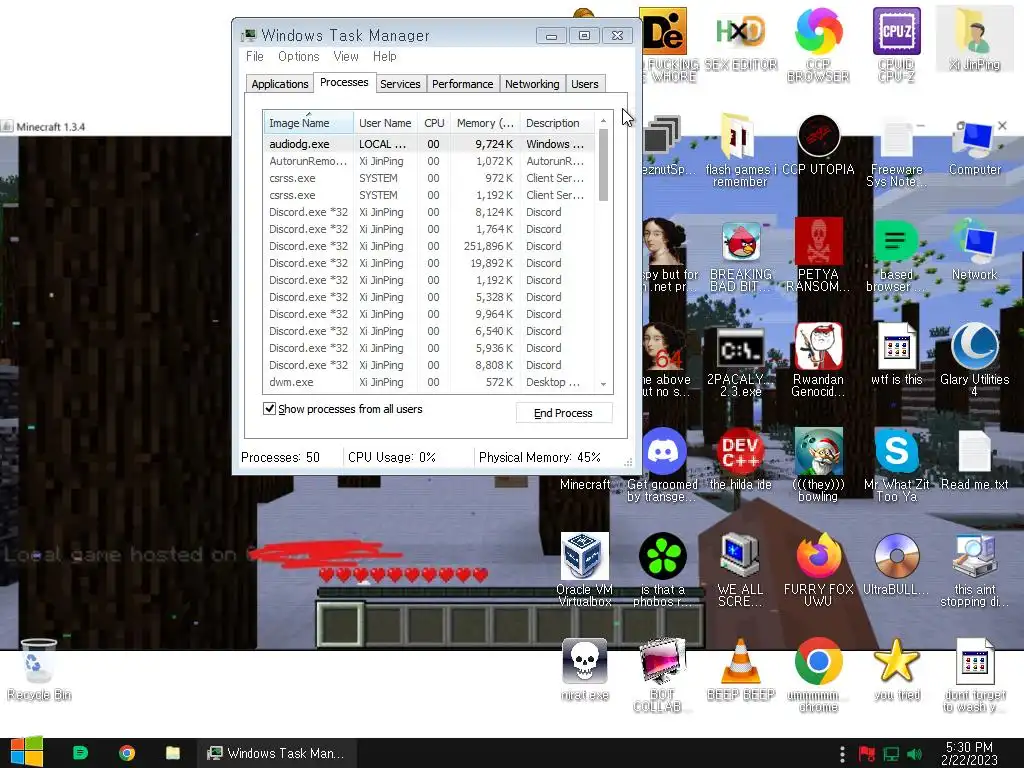Screen dimensions: 1024x768
Task: Sort processes by Image Name column header
Action: (308, 123)
